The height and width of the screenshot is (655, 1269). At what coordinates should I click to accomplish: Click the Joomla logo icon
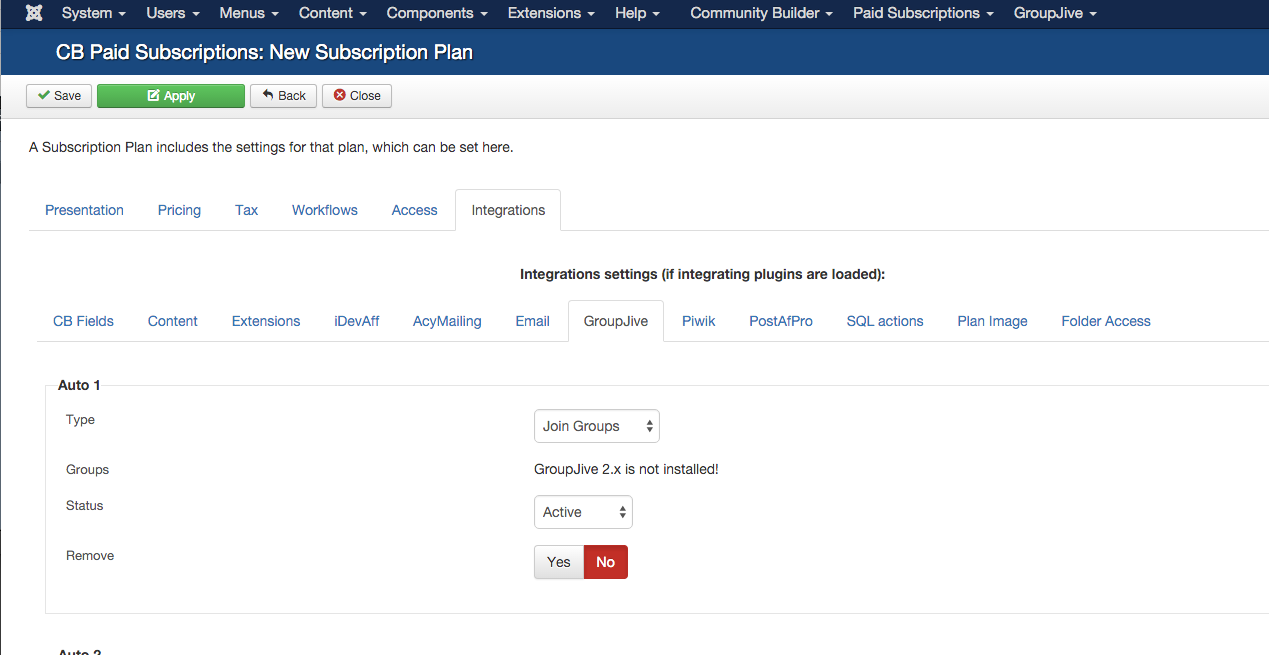(x=33, y=13)
